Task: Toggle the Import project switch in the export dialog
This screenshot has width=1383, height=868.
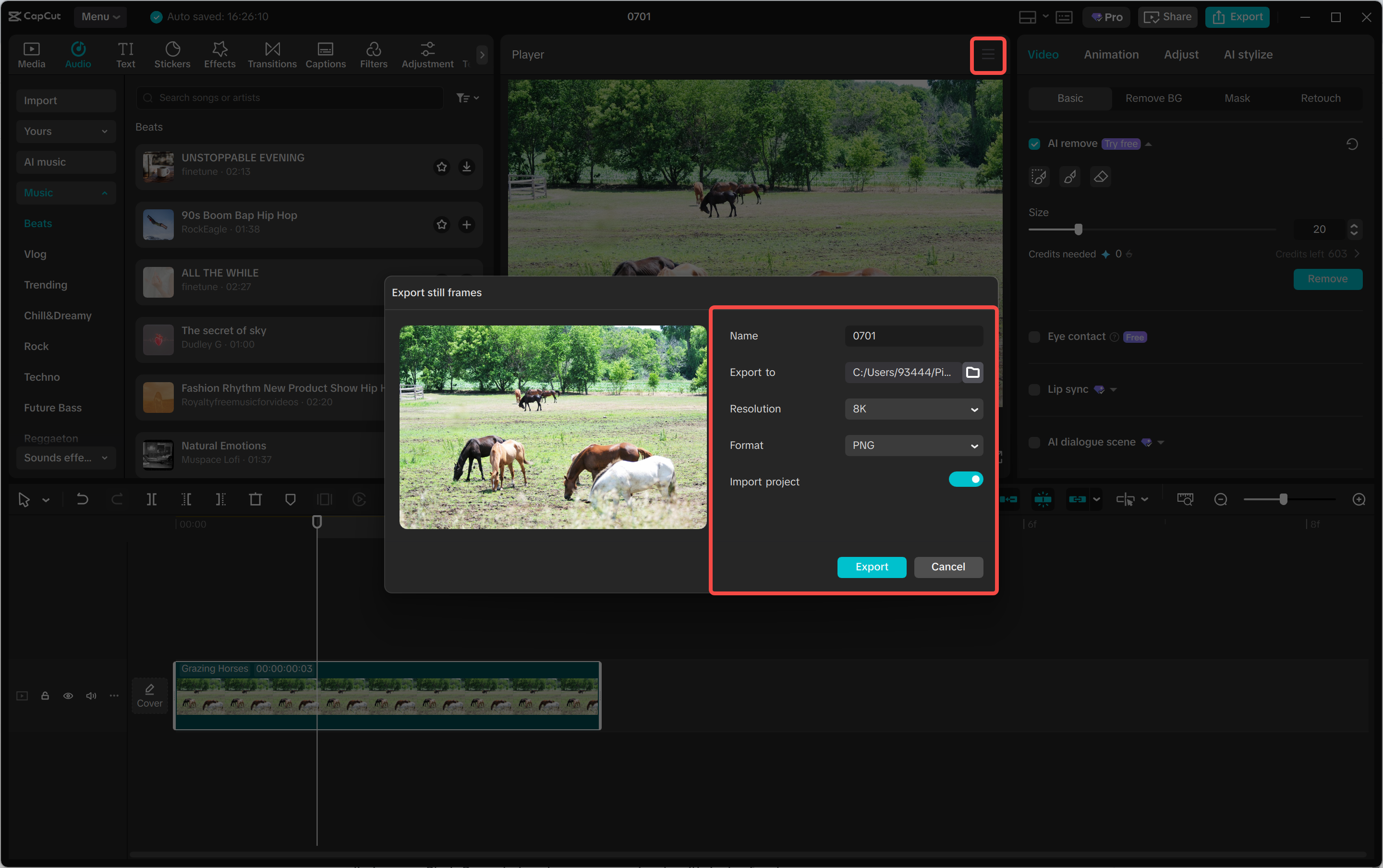Action: click(x=966, y=479)
